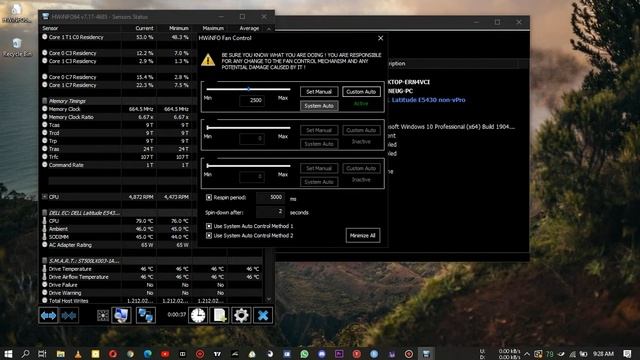
Task: Toggle Use System Auto Control Method 2
Action: [x=209, y=236]
